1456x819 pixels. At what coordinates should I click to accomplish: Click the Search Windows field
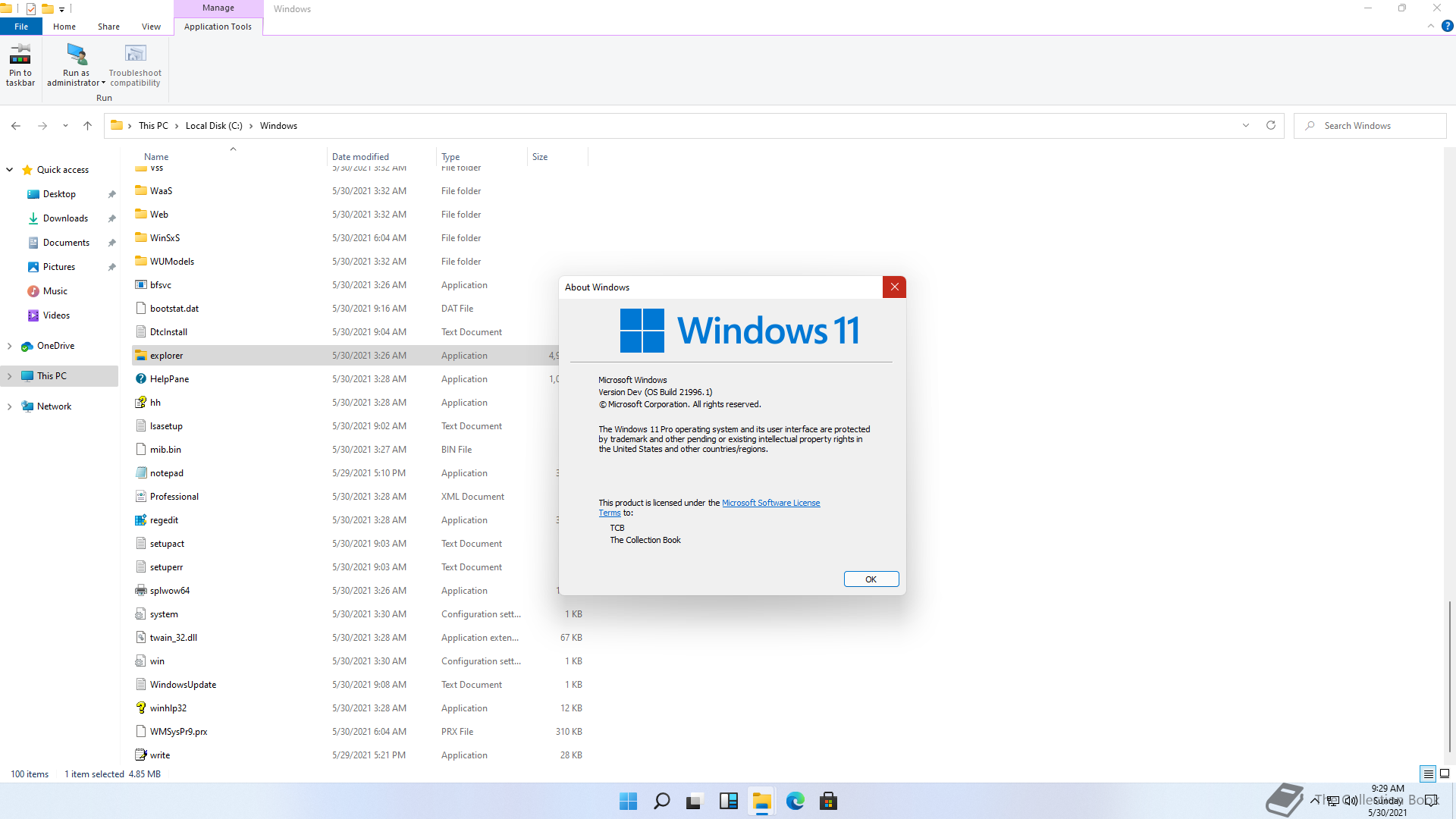[1370, 126]
